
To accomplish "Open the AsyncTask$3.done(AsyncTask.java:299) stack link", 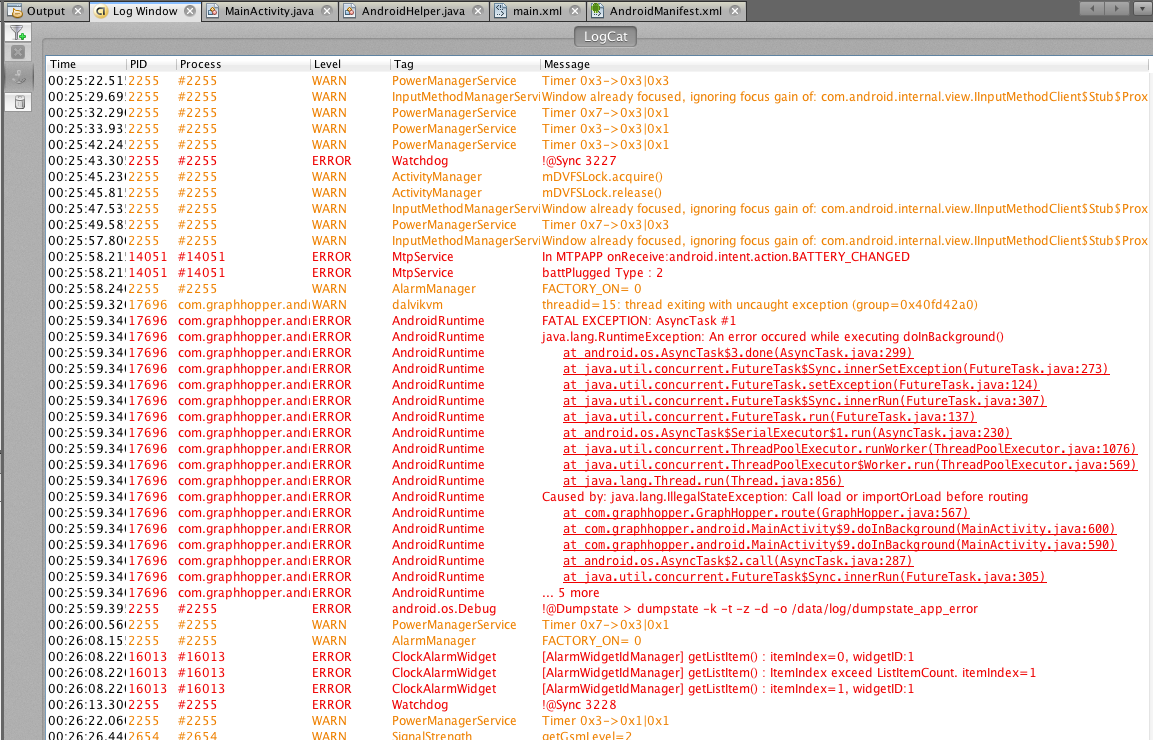I will click(738, 353).
